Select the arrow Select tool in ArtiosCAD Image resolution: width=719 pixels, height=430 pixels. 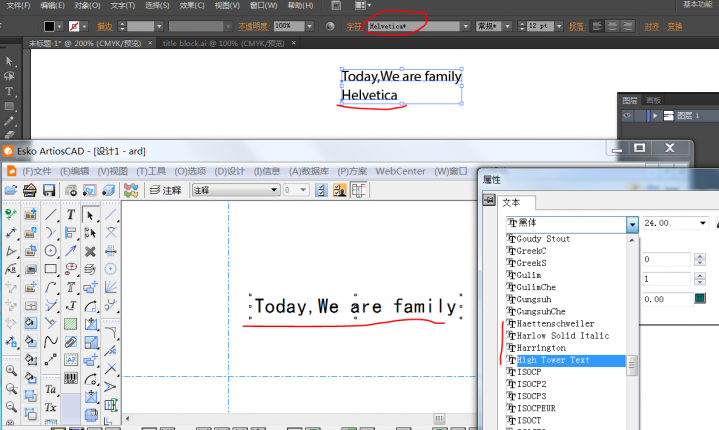90,214
